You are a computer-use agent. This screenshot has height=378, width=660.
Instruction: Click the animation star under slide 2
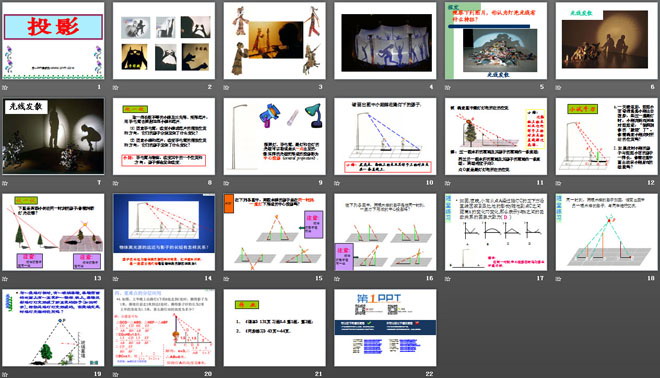(116, 87)
